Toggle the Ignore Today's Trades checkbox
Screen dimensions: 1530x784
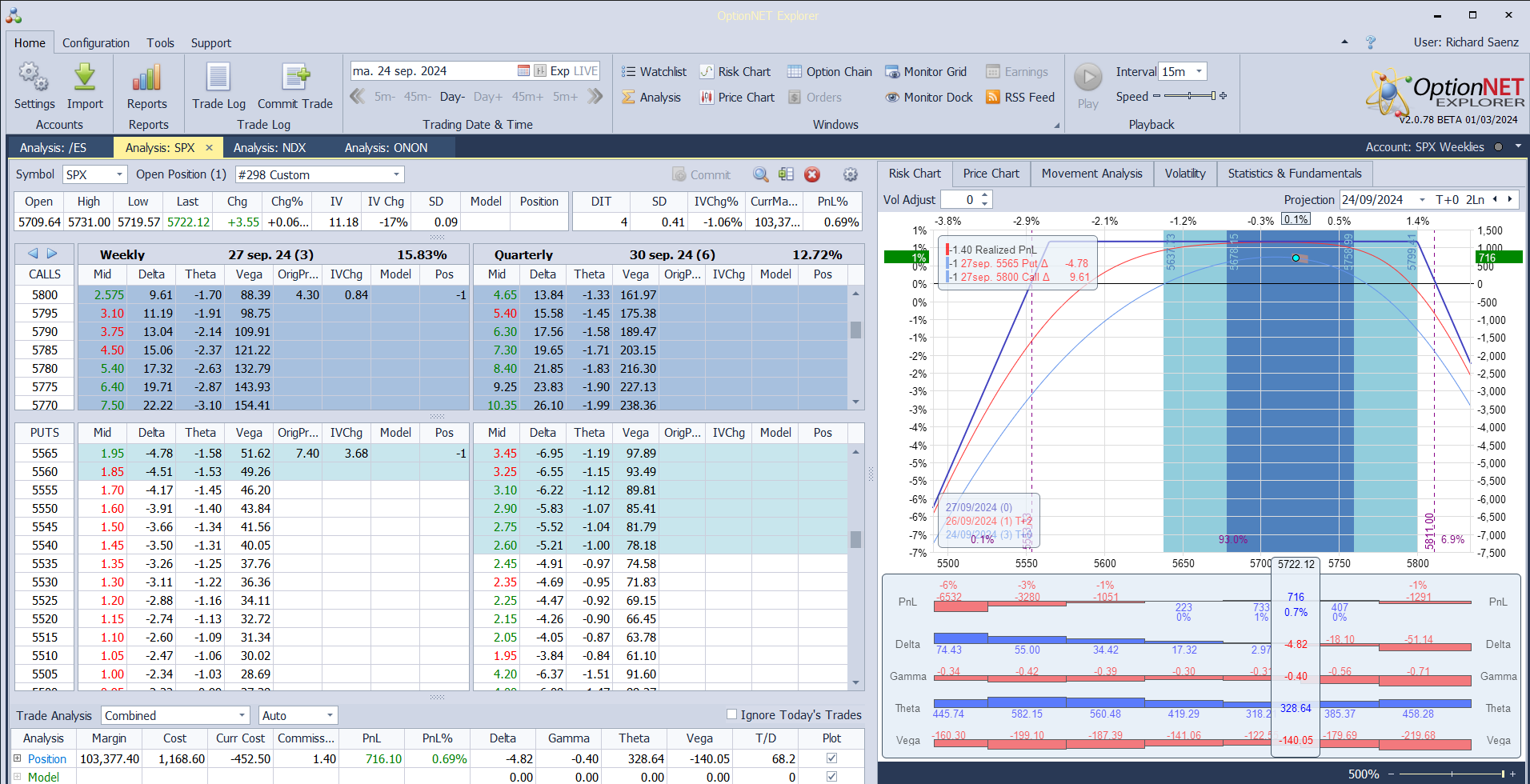(x=731, y=714)
